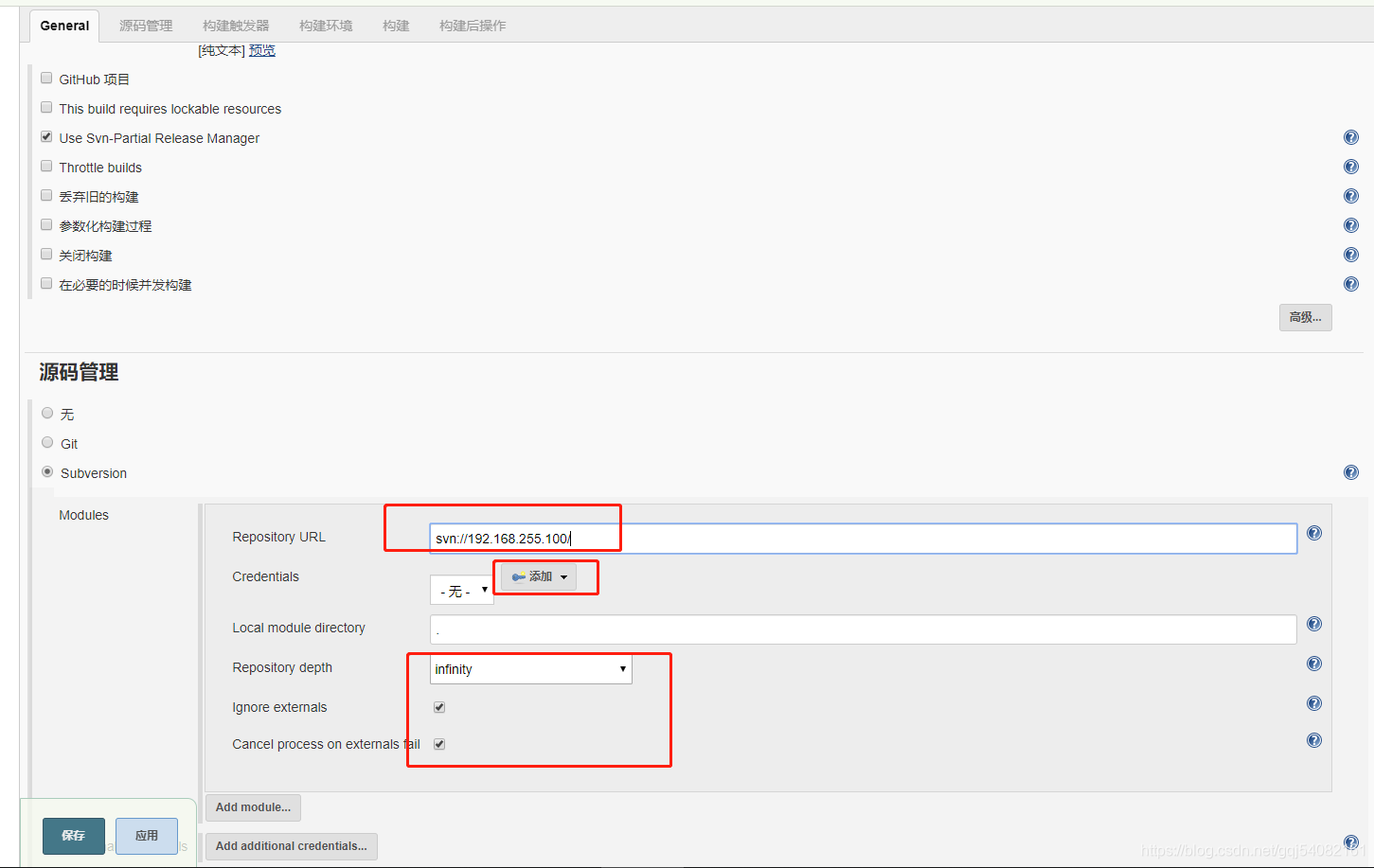Screen dimensions: 1374x868
Task: Uncheck Ignore externals checkbox
Action: point(439,707)
